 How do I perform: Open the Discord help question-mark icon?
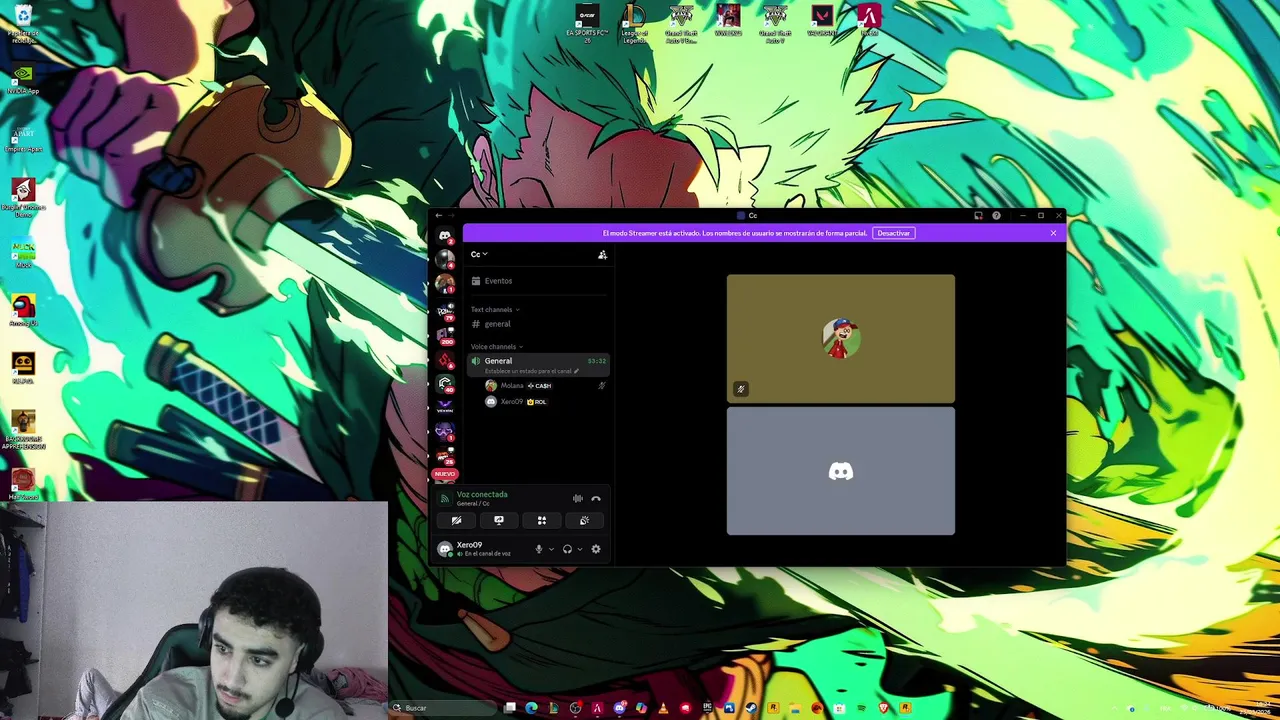pyautogui.click(x=996, y=216)
